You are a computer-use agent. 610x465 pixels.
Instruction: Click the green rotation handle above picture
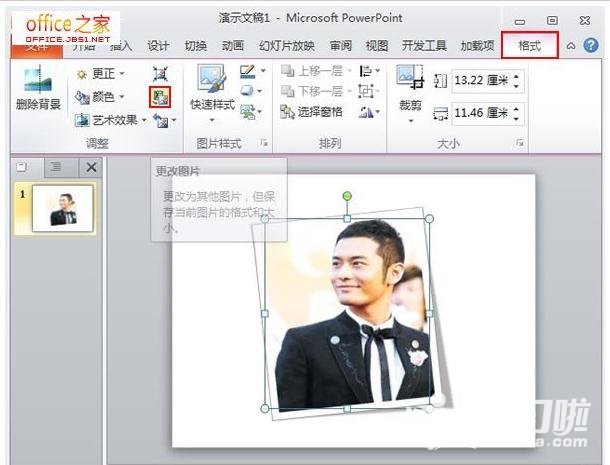347,196
